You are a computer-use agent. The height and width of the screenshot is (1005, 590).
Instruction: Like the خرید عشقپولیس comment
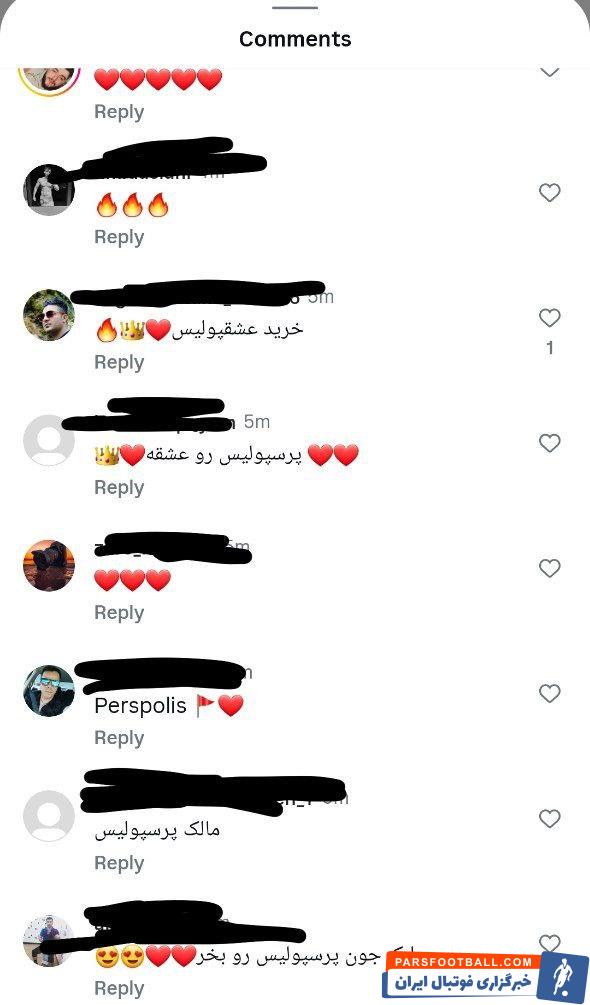pyautogui.click(x=549, y=318)
